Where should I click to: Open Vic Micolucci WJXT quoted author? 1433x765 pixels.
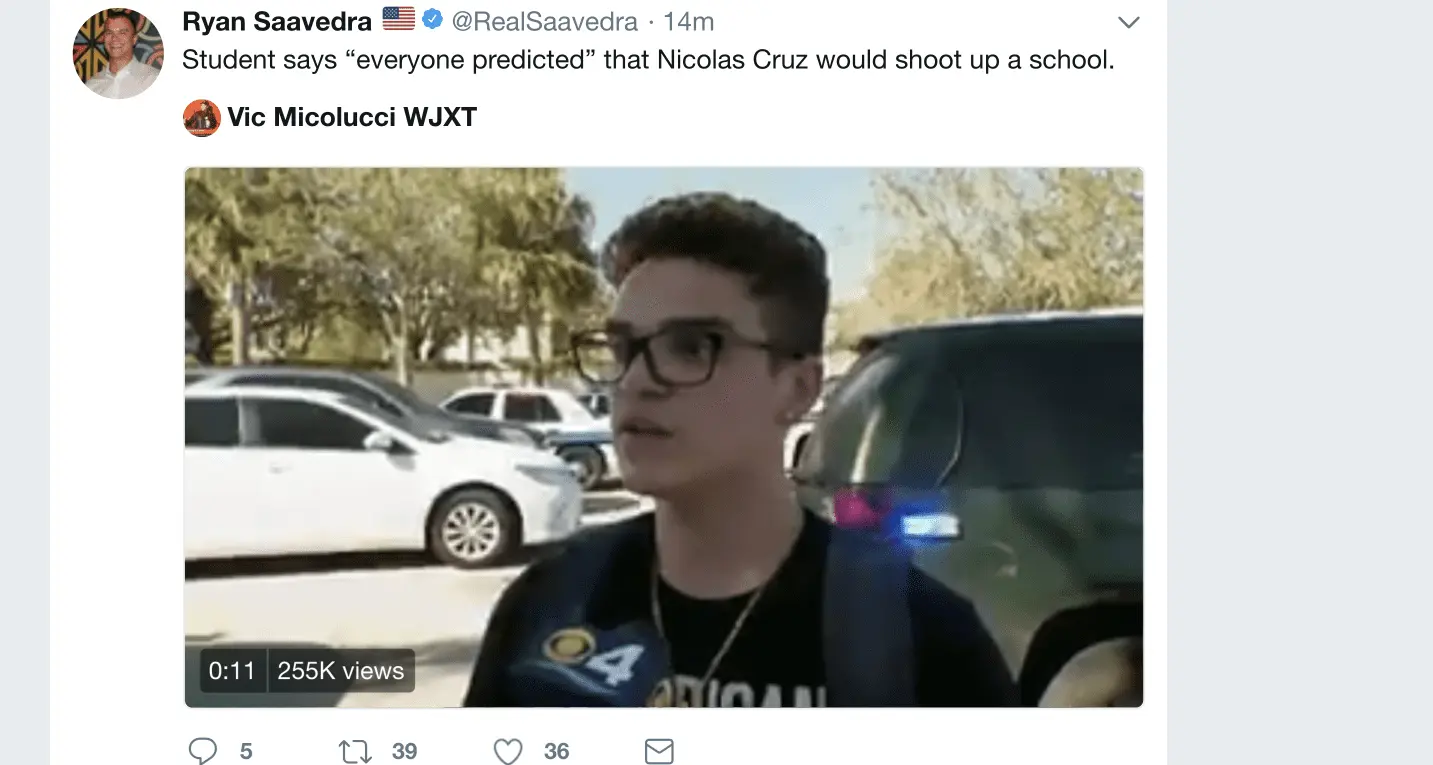(x=352, y=118)
